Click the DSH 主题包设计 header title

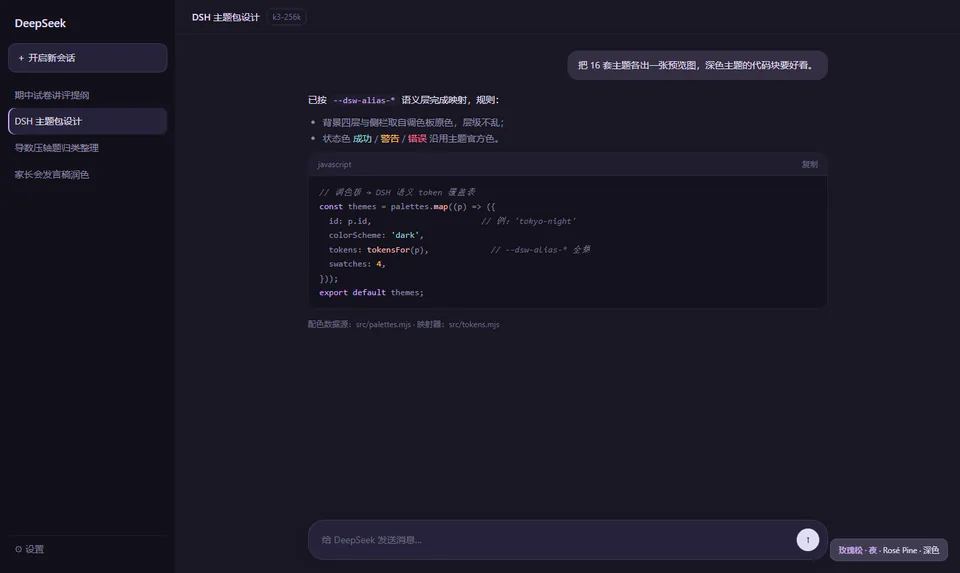pos(225,17)
